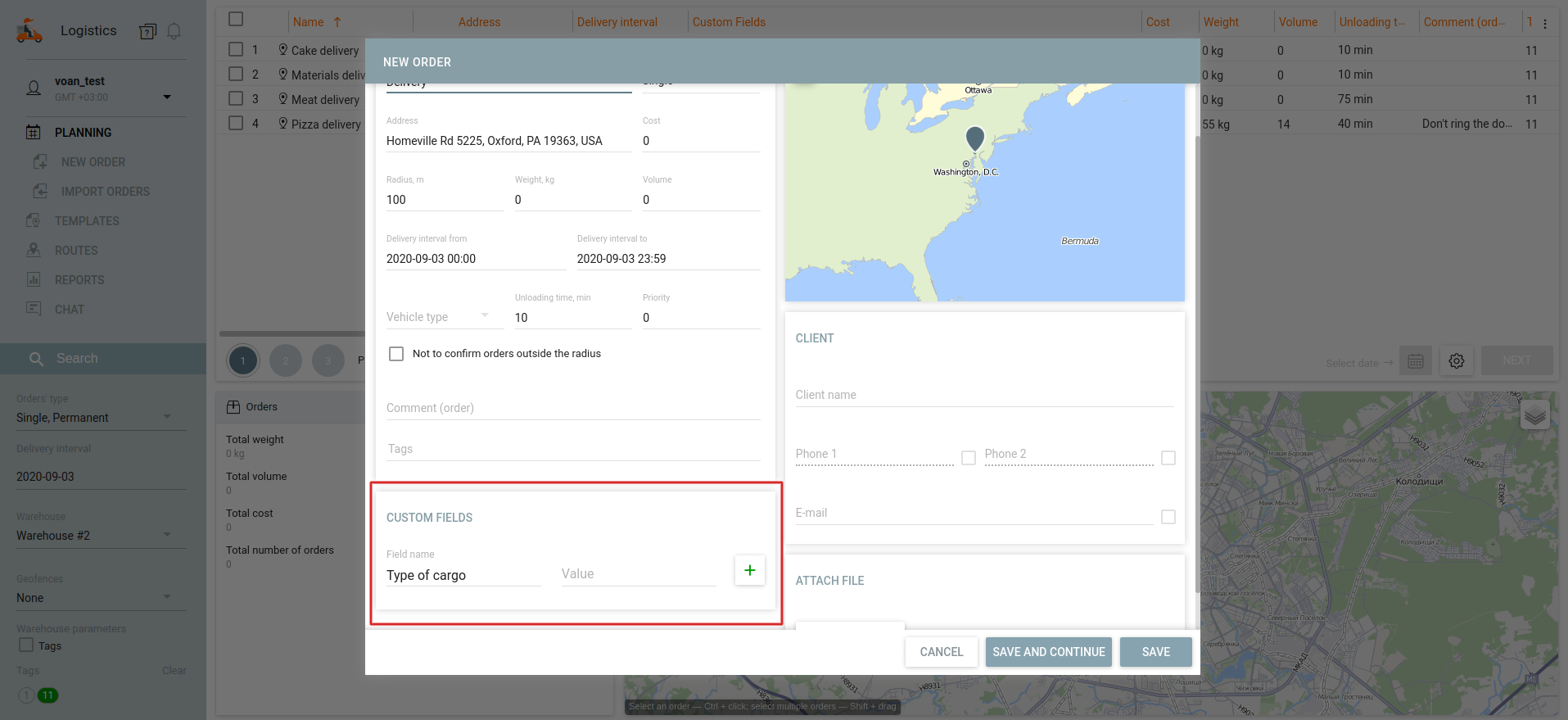Tick the checkbox next to Phone 1
Screen dimensions: 1568x720
pyautogui.click(x=969, y=458)
